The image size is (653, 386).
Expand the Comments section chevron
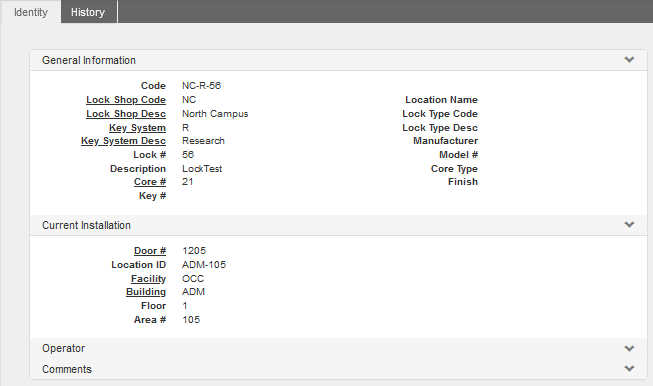(x=629, y=369)
